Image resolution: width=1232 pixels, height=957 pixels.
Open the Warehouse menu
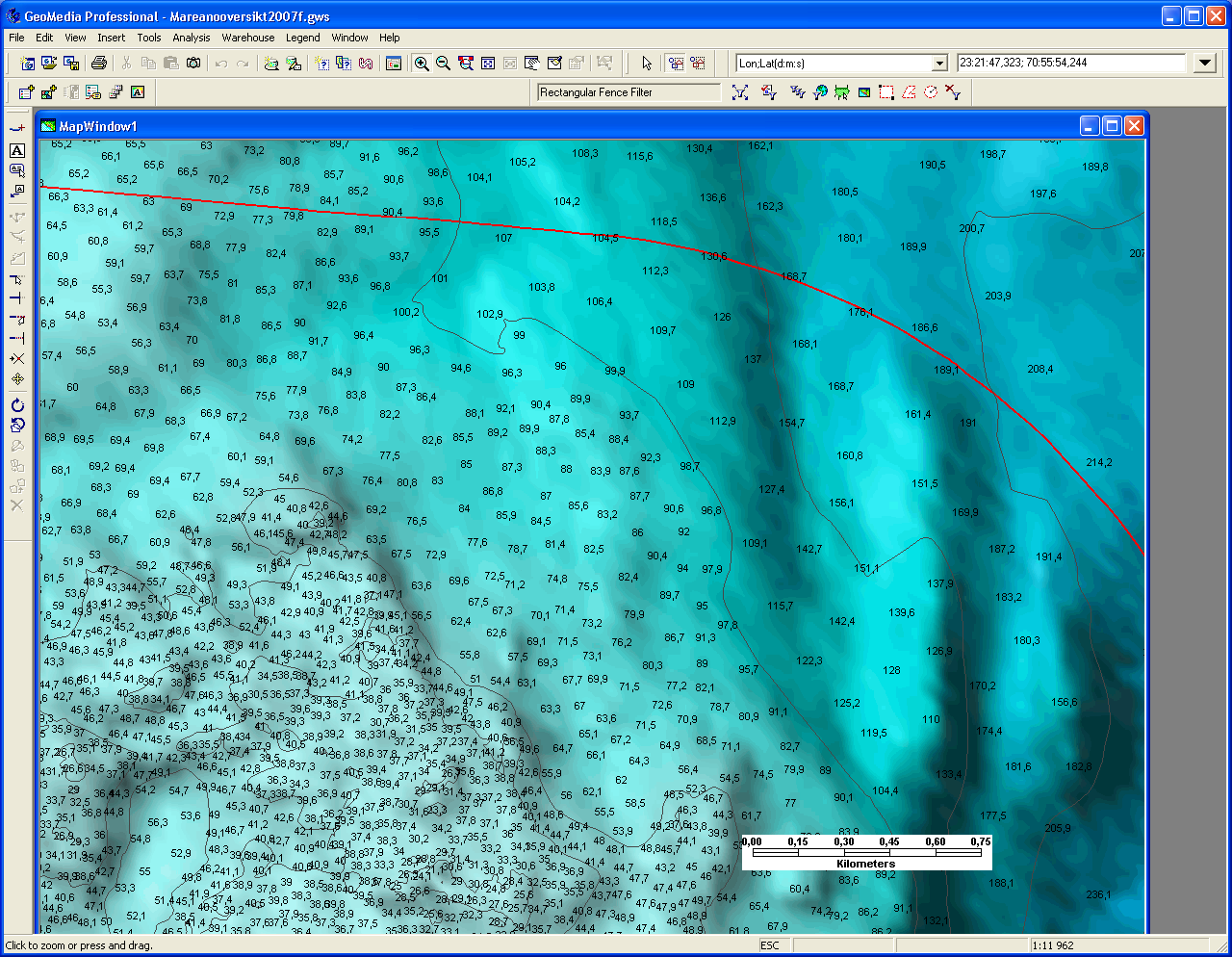248,38
